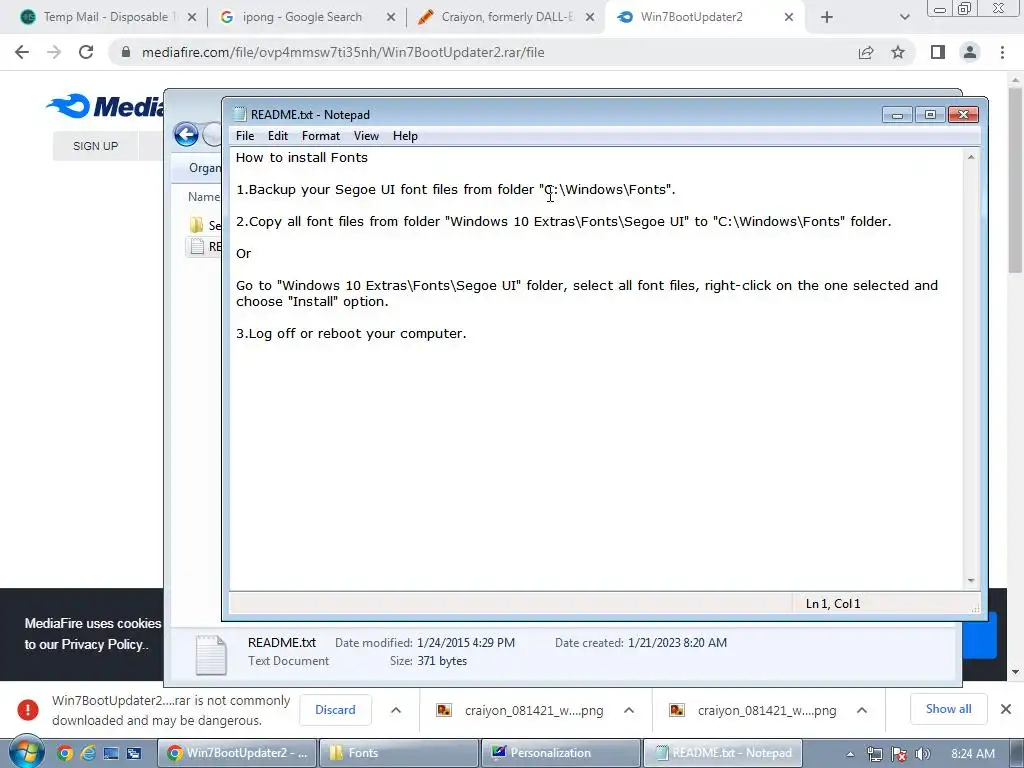Screen dimensions: 1024x768
Task: Open the Windows Start menu
Action: pos(26,753)
